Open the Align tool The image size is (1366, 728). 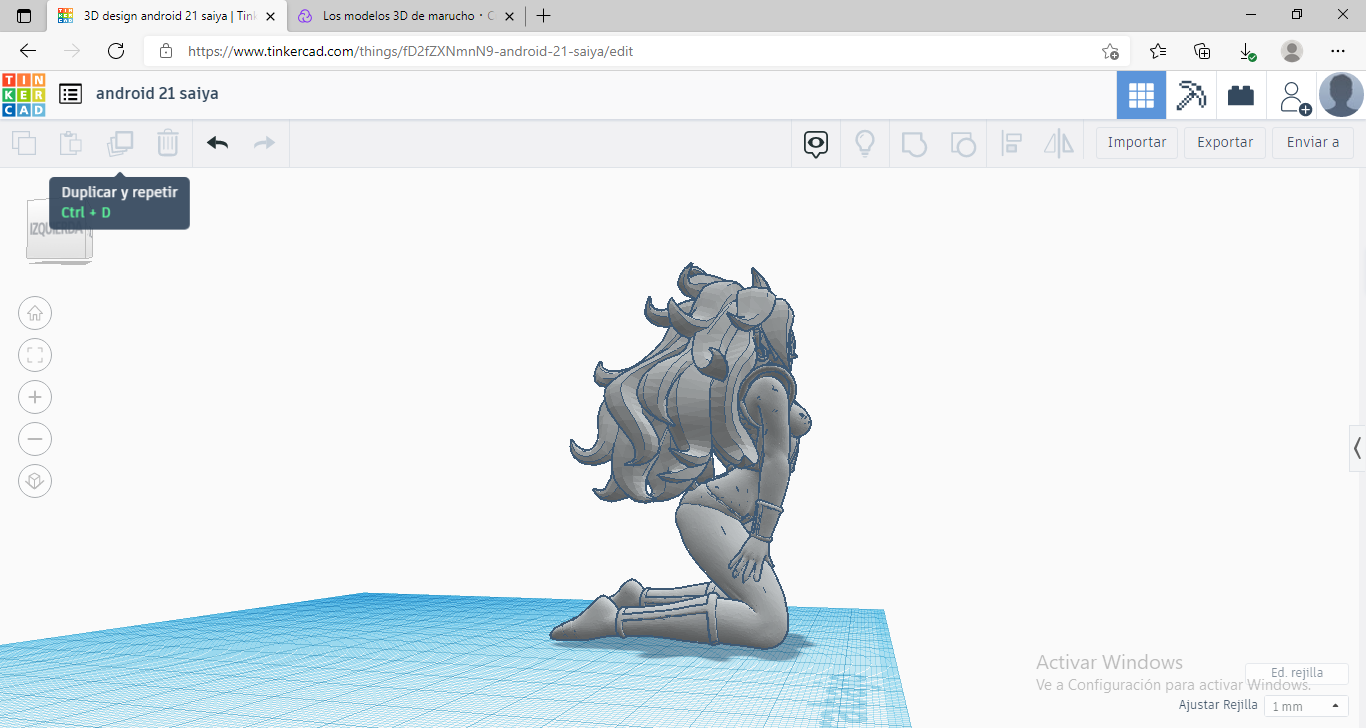tap(1011, 143)
